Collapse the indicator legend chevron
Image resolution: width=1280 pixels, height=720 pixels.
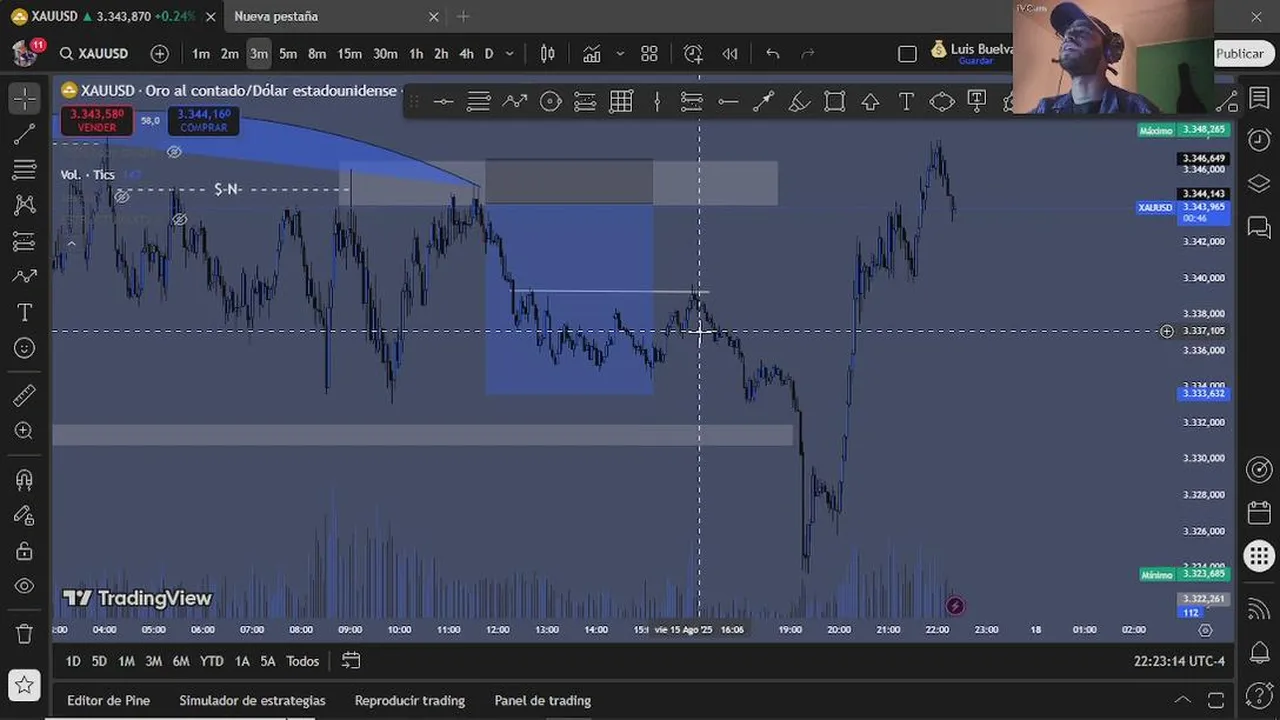pos(71,242)
